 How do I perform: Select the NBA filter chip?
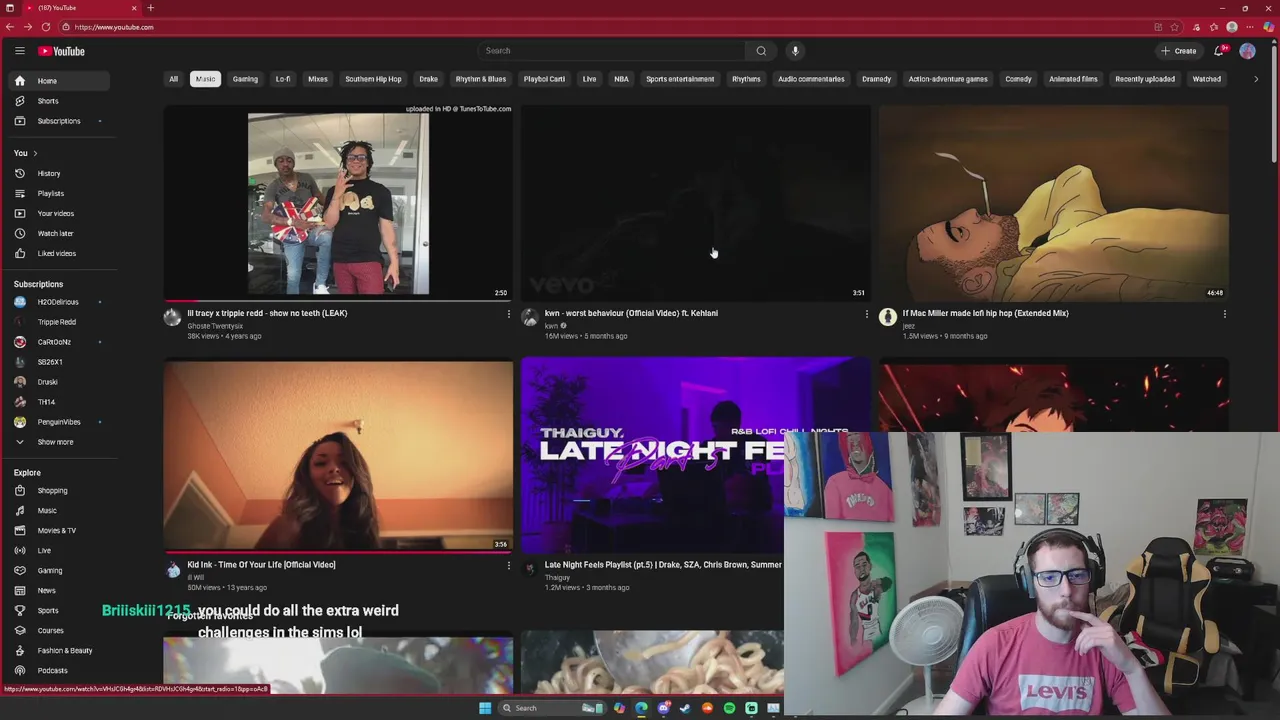pyautogui.click(x=621, y=79)
